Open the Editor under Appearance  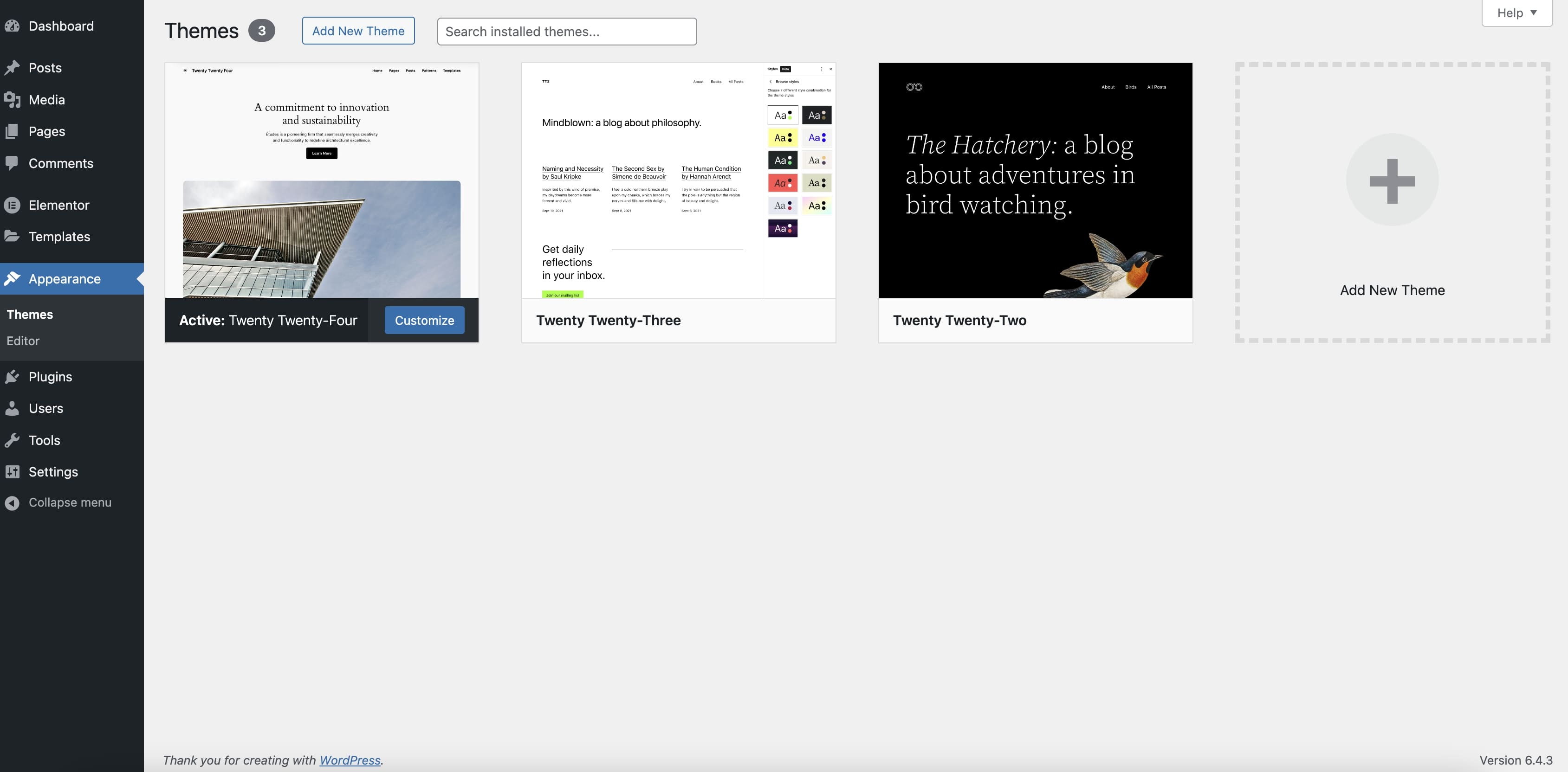(23, 341)
